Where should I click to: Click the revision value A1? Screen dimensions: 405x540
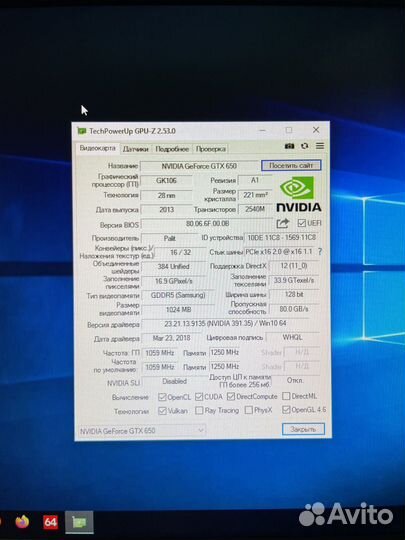255,180
